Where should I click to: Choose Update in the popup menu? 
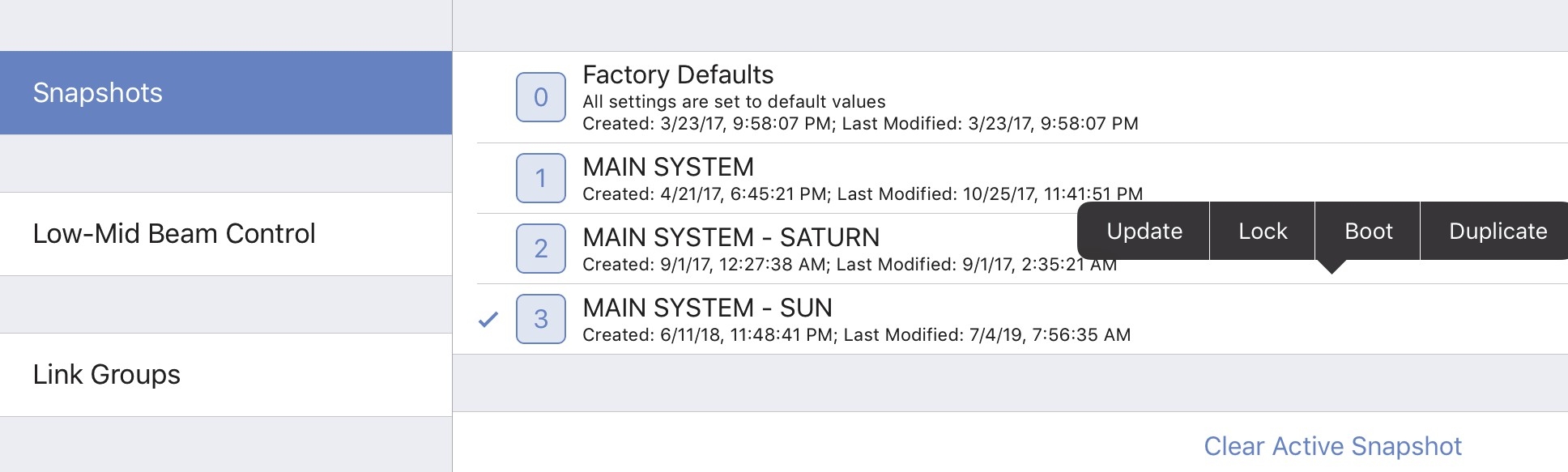coord(1144,232)
